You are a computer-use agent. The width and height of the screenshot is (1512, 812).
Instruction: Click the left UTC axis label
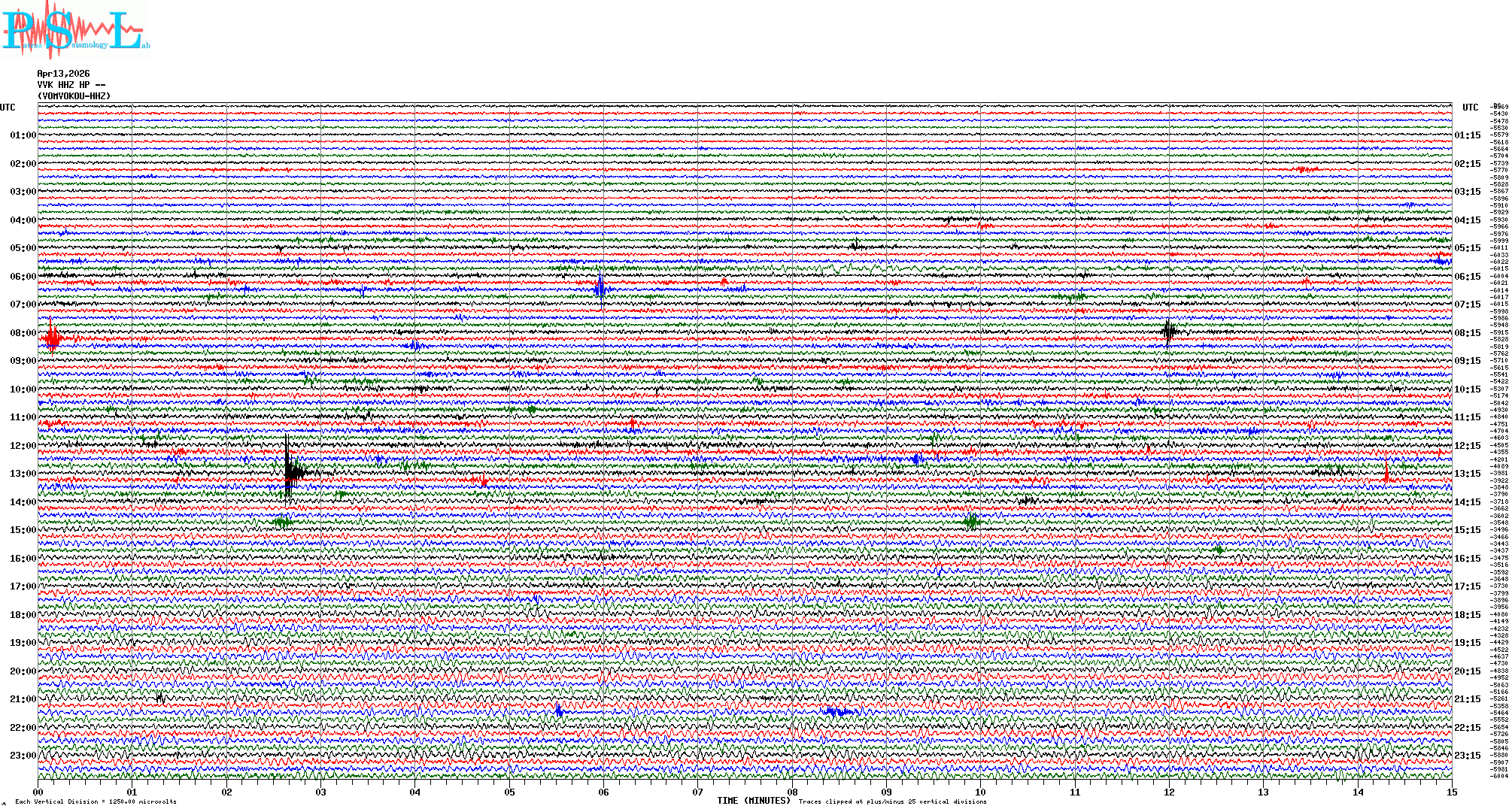(x=8, y=108)
